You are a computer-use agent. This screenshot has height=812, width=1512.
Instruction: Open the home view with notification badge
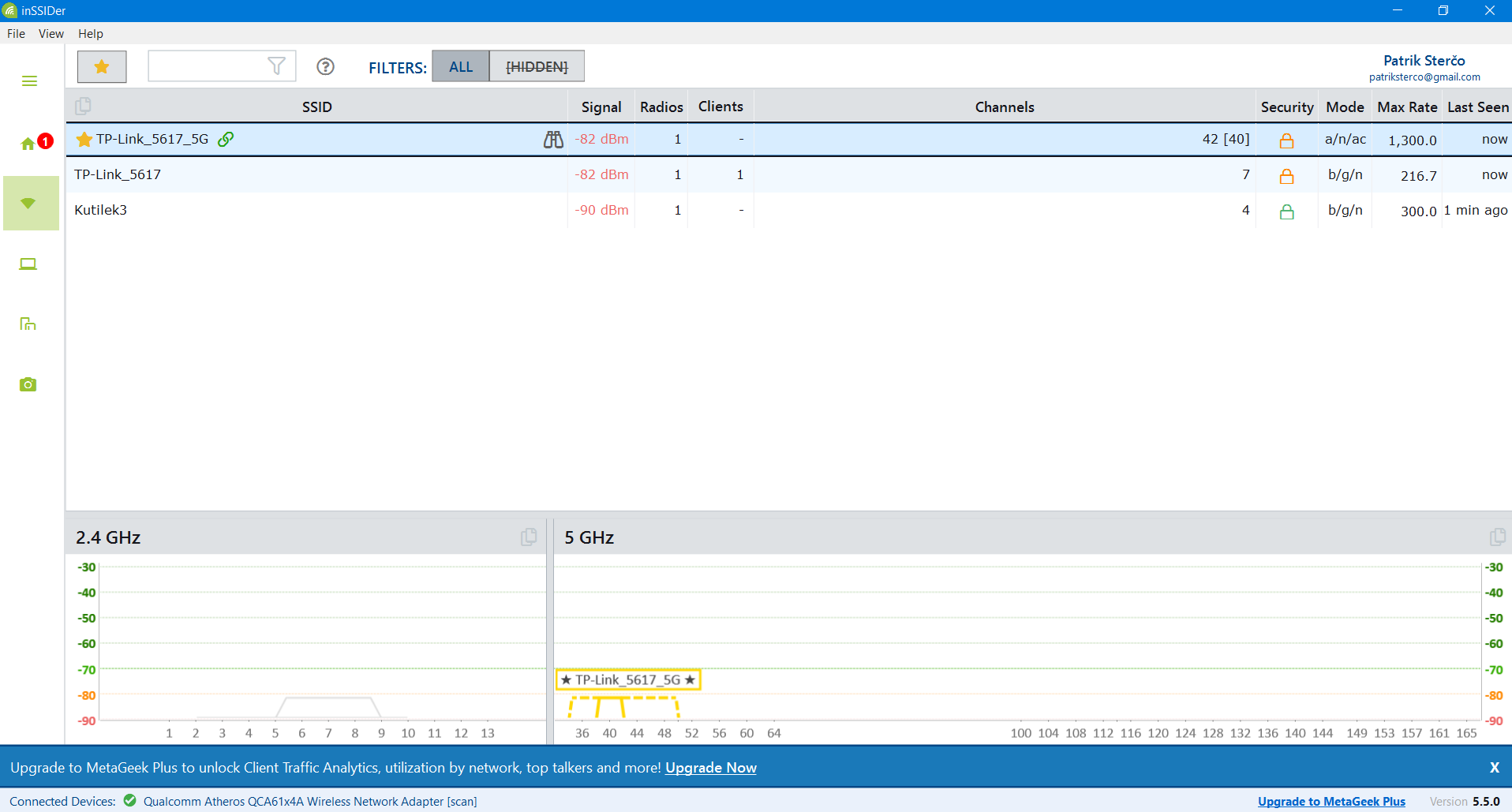click(29, 144)
